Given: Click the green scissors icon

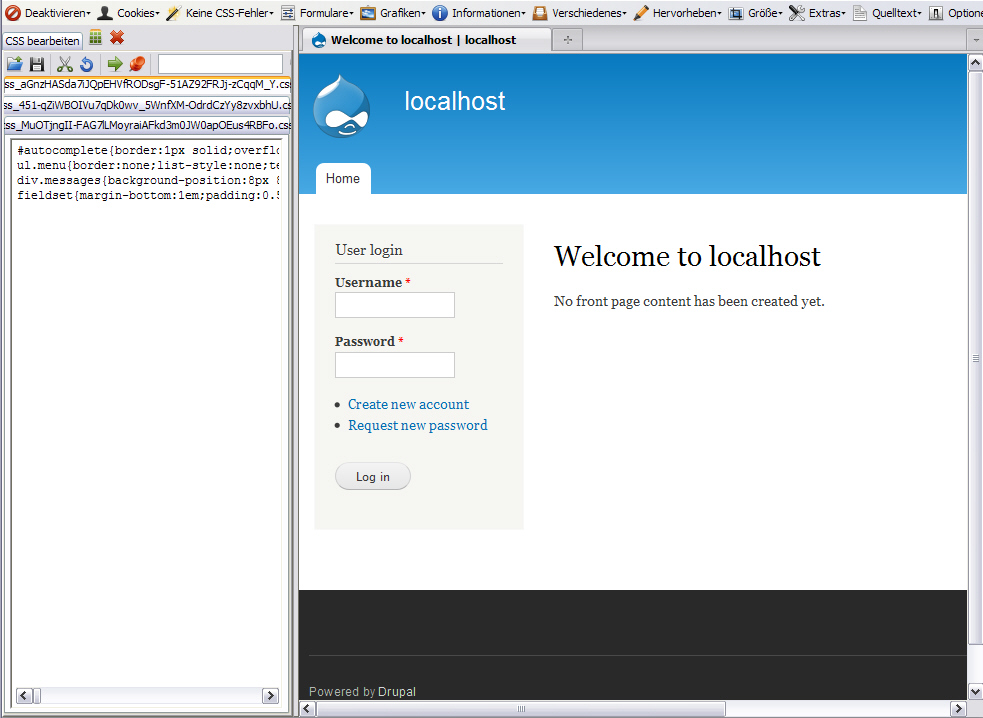Looking at the screenshot, I should pyautogui.click(x=65, y=64).
